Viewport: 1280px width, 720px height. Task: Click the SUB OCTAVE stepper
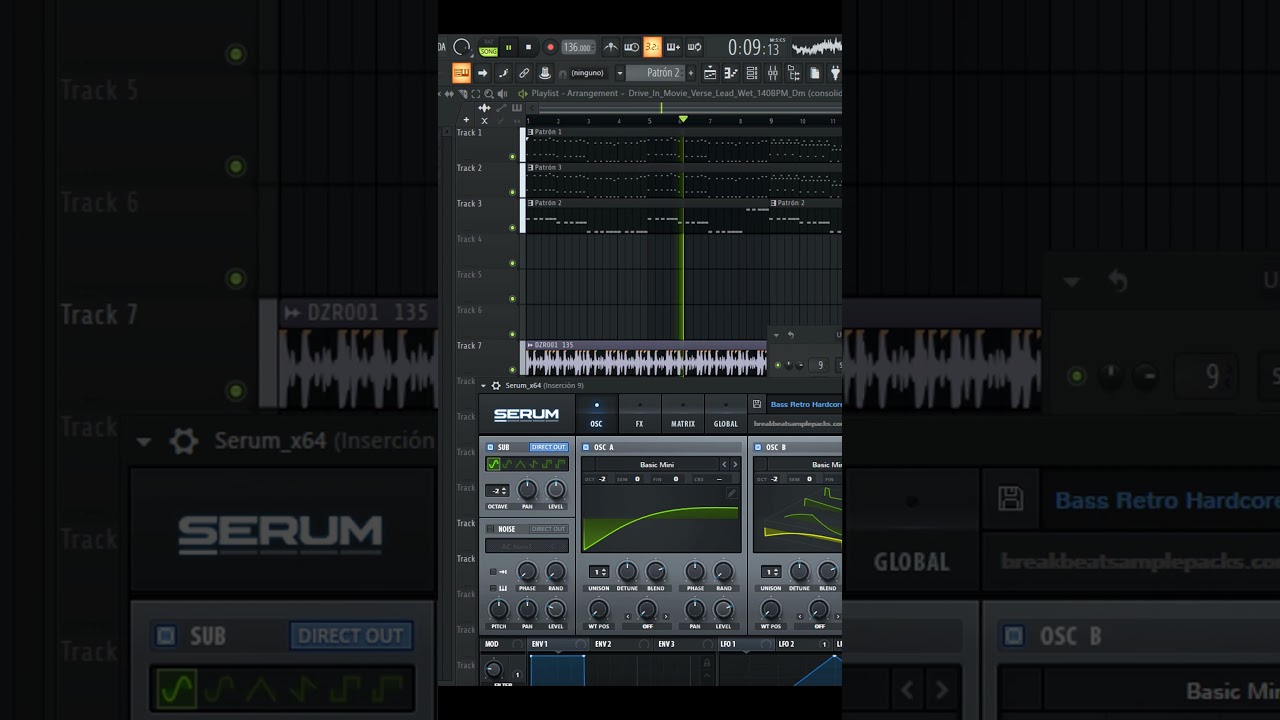pos(497,490)
